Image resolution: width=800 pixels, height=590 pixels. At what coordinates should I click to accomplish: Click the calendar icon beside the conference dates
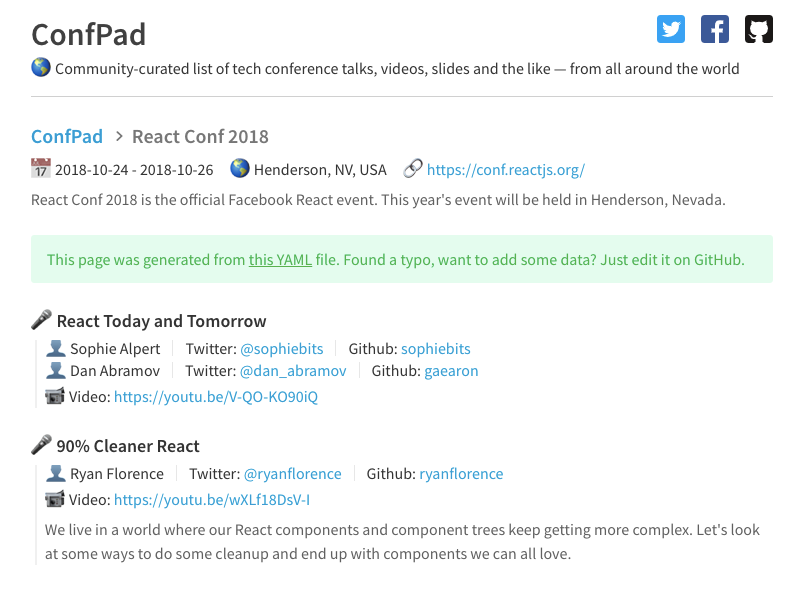coord(37,168)
